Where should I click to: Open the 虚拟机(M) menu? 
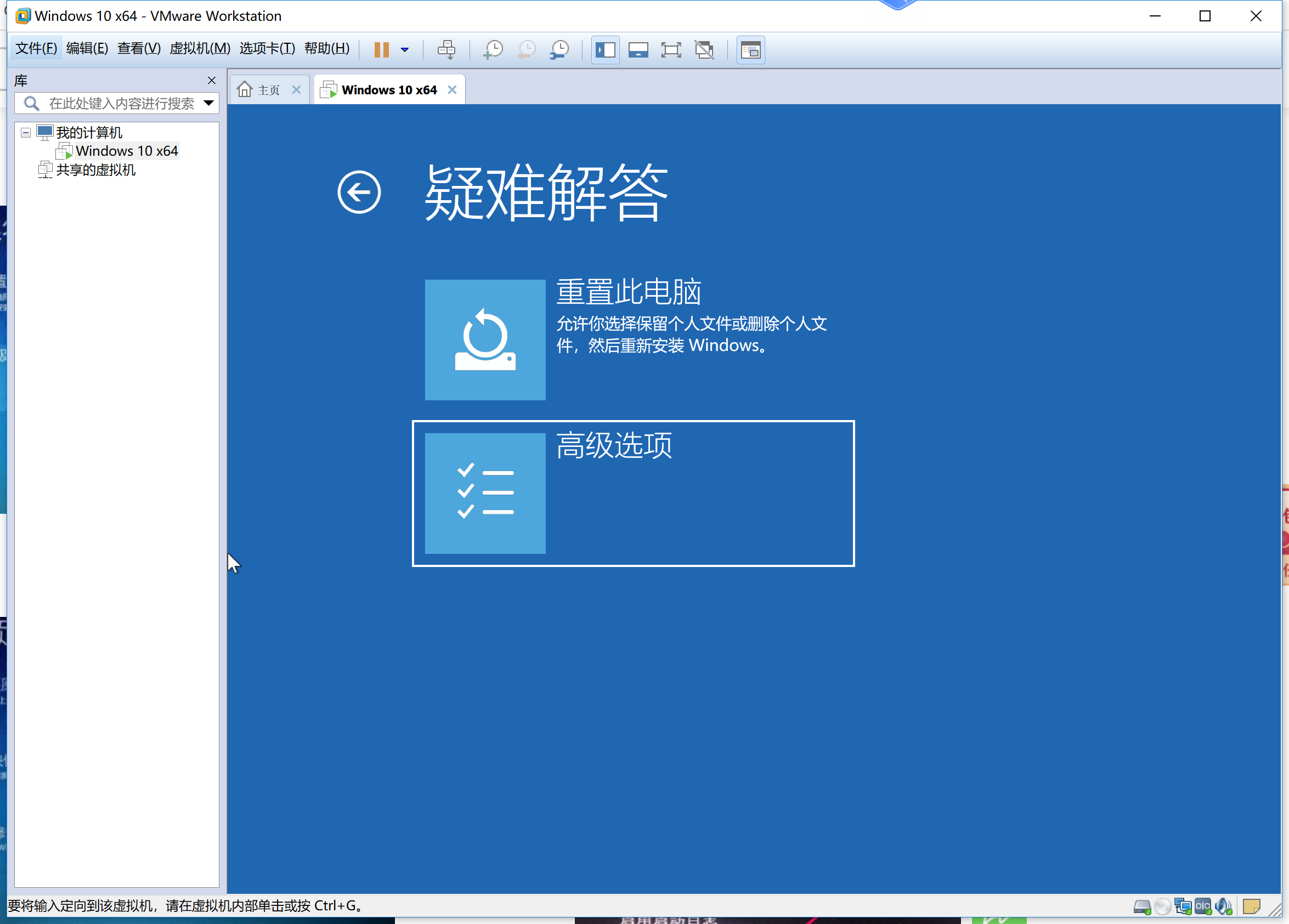(200, 48)
